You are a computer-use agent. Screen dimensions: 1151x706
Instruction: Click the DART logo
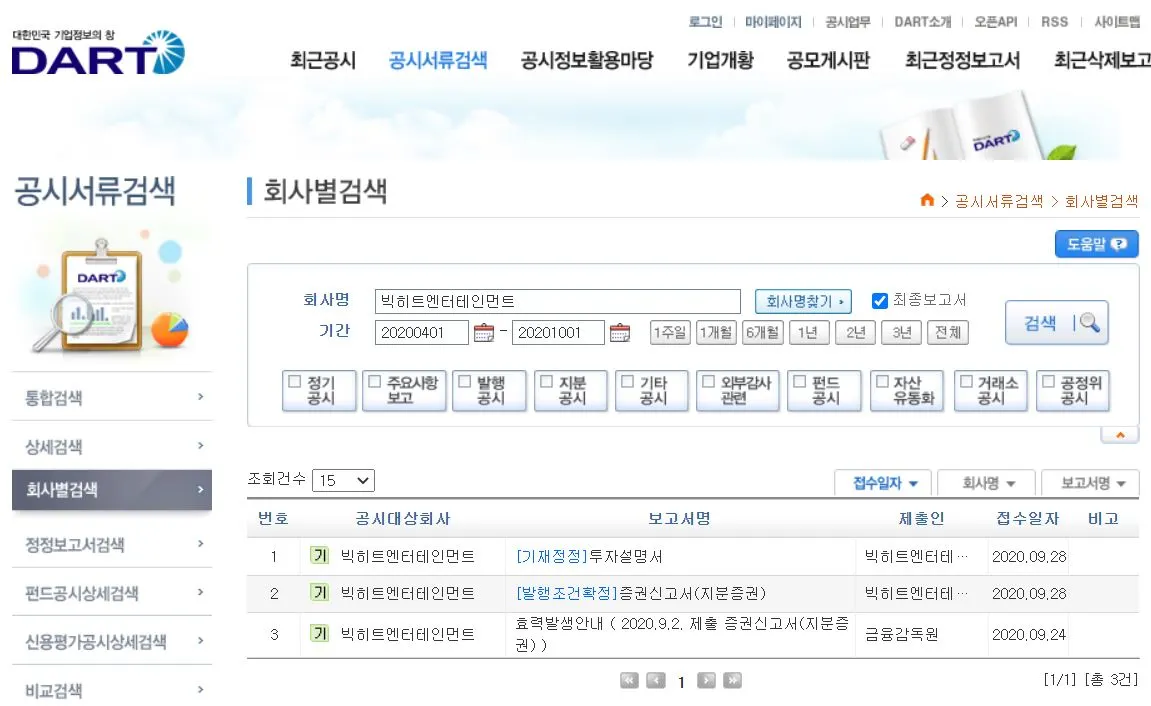pyautogui.click(x=98, y=53)
